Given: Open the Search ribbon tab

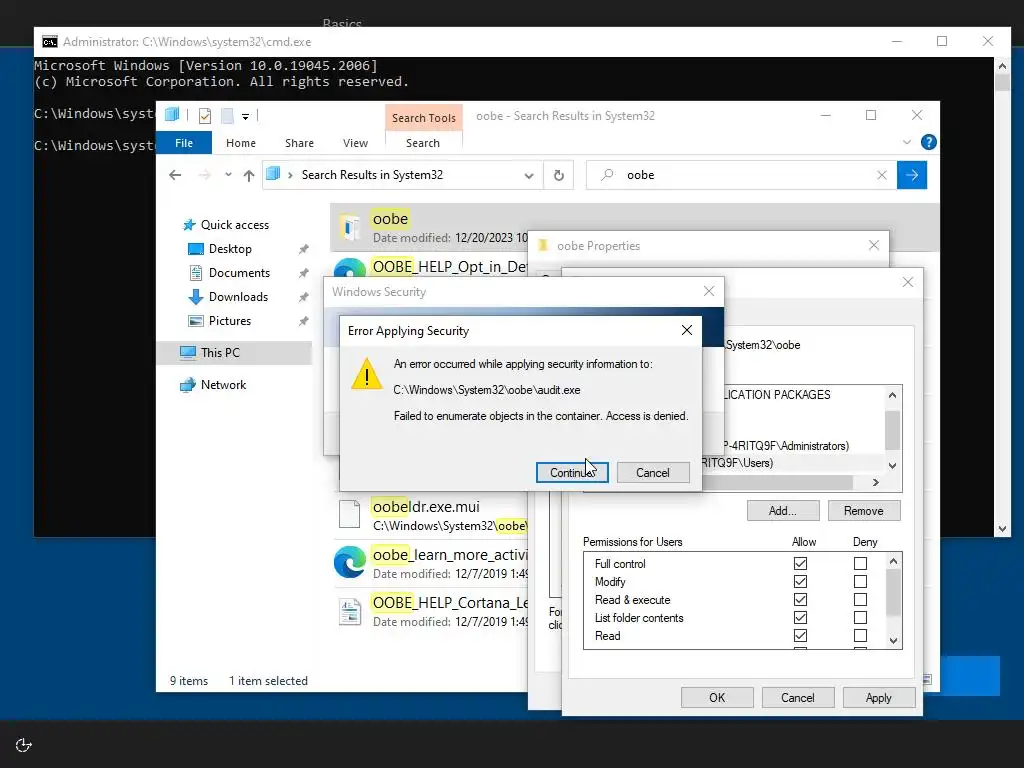Looking at the screenshot, I should pyautogui.click(x=423, y=142).
